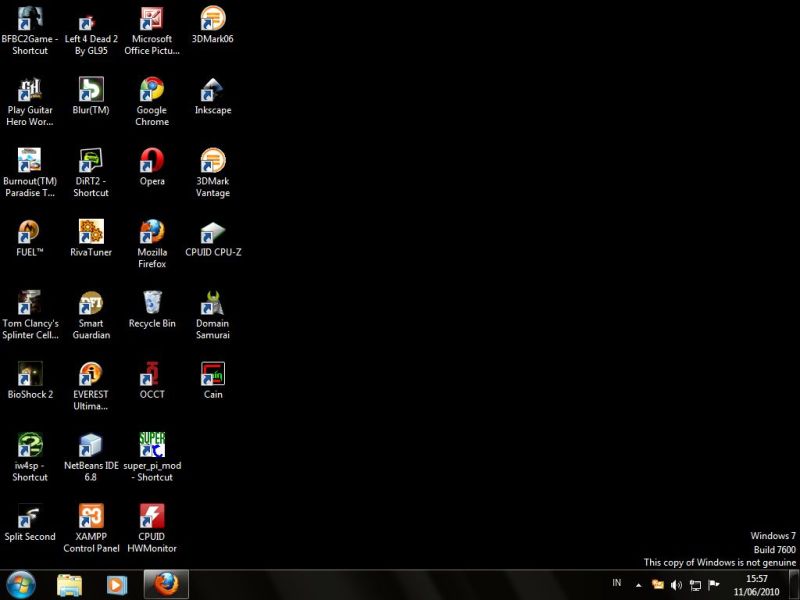
Task: Select Tom Clancy's Splinter Cell shortcut
Action: point(30,303)
